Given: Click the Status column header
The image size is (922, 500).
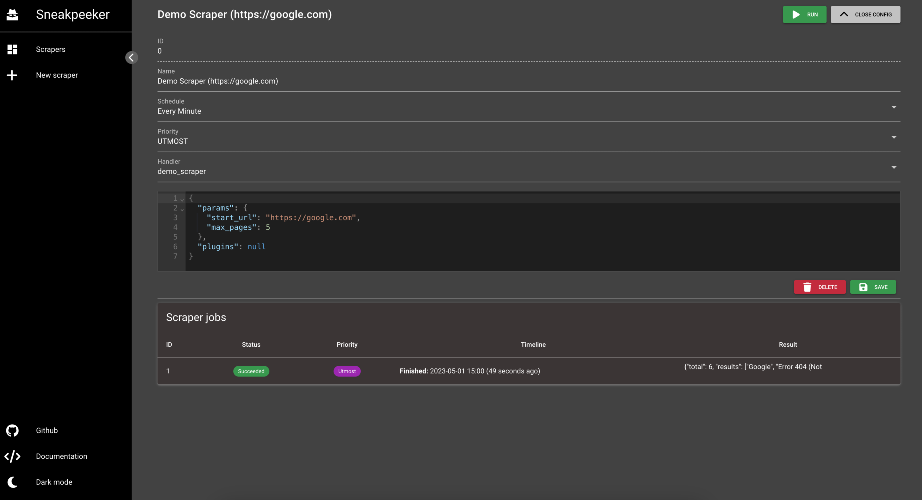Looking at the screenshot, I should click(x=251, y=345).
